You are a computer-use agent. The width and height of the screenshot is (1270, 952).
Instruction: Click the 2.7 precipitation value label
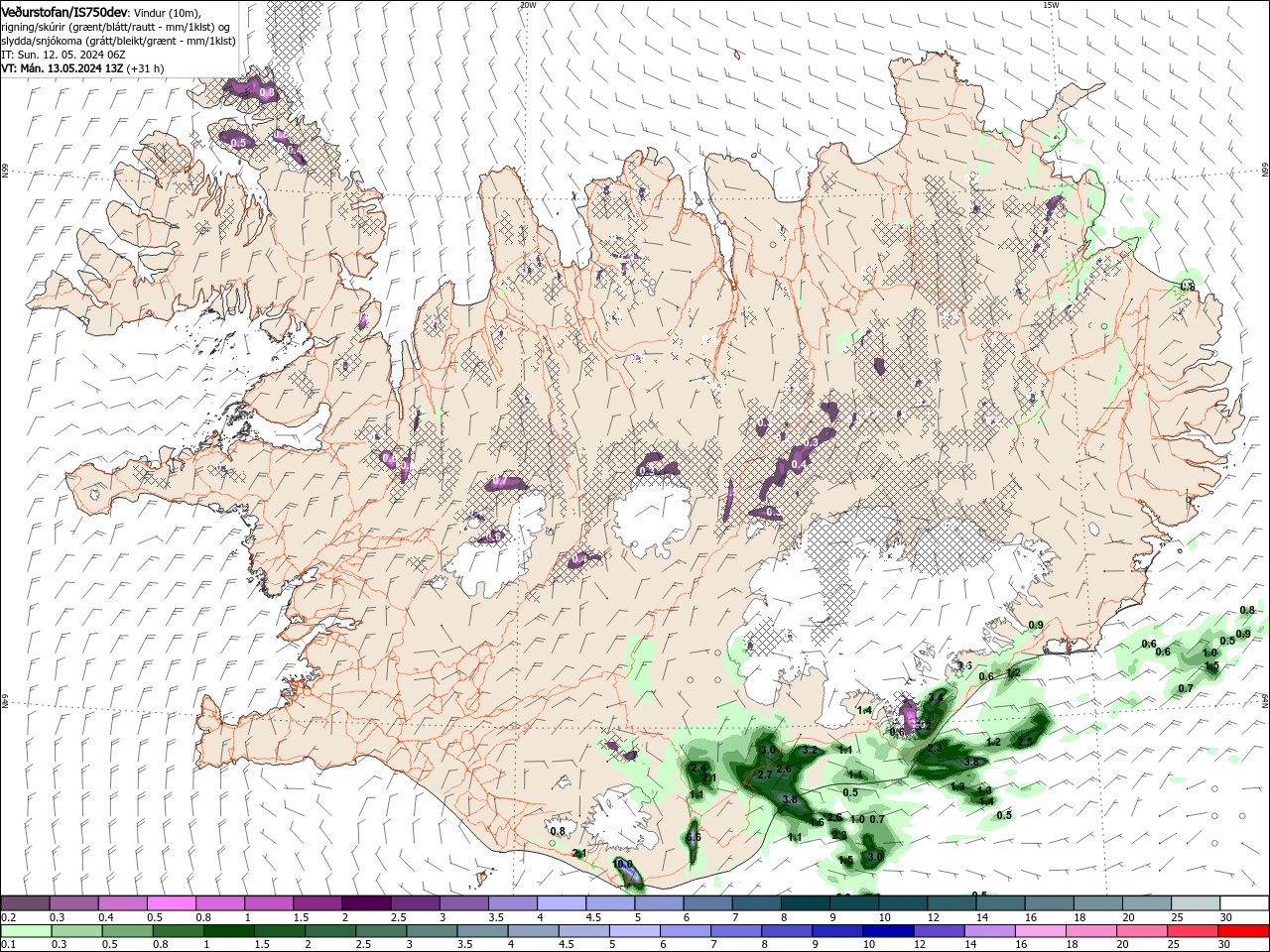(x=765, y=774)
